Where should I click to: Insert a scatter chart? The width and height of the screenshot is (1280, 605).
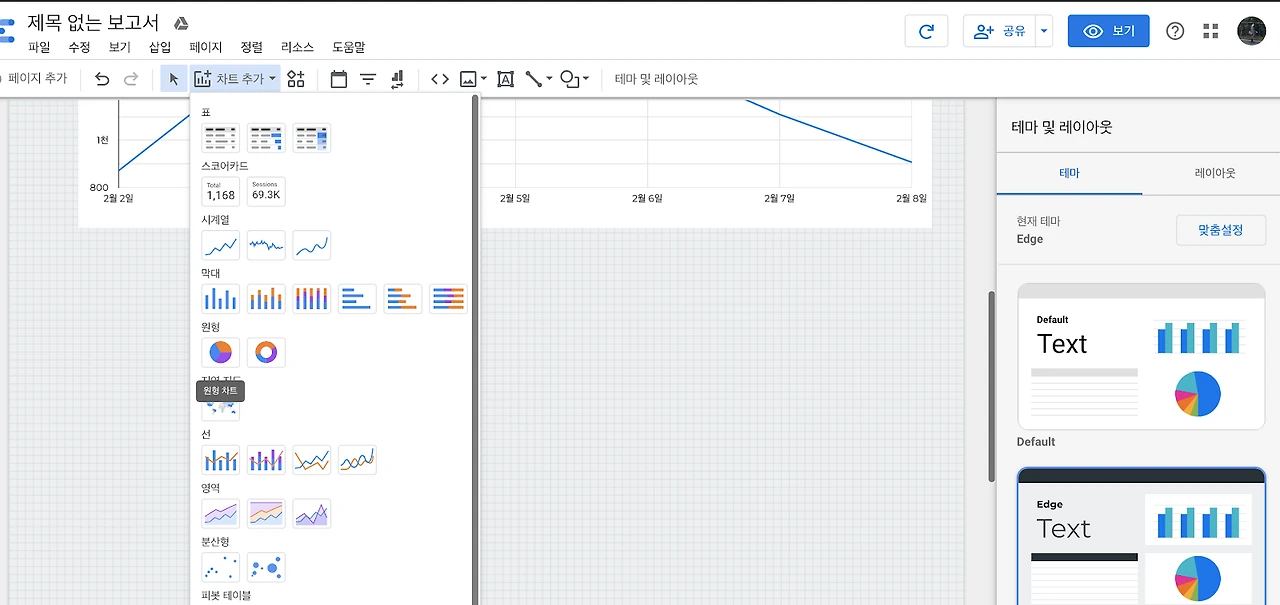pyautogui.click(x=221, y=568)
